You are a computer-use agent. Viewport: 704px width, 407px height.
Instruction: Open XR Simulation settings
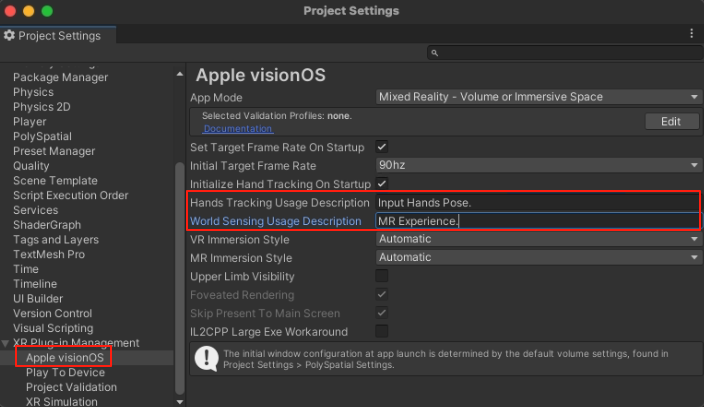click(62, 402)
